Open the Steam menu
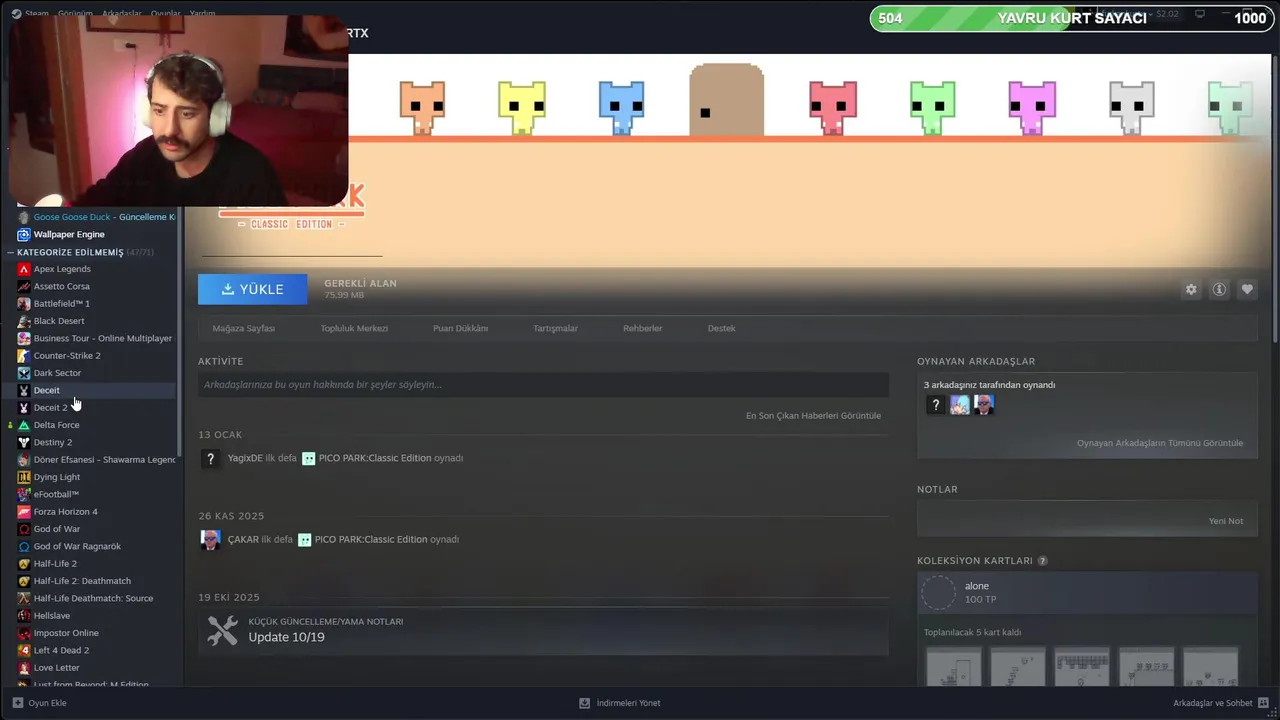The image size is (1280, 720). 31,14
